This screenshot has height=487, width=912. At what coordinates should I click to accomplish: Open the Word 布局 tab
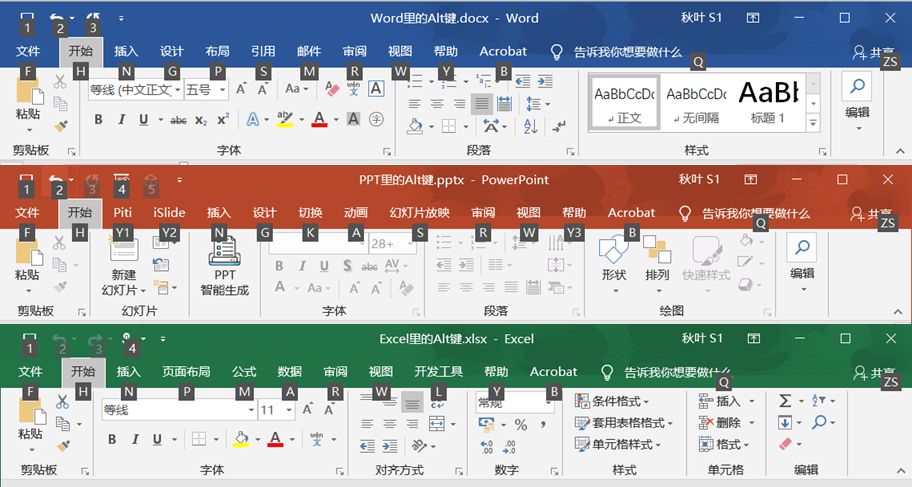pos(217,51)
